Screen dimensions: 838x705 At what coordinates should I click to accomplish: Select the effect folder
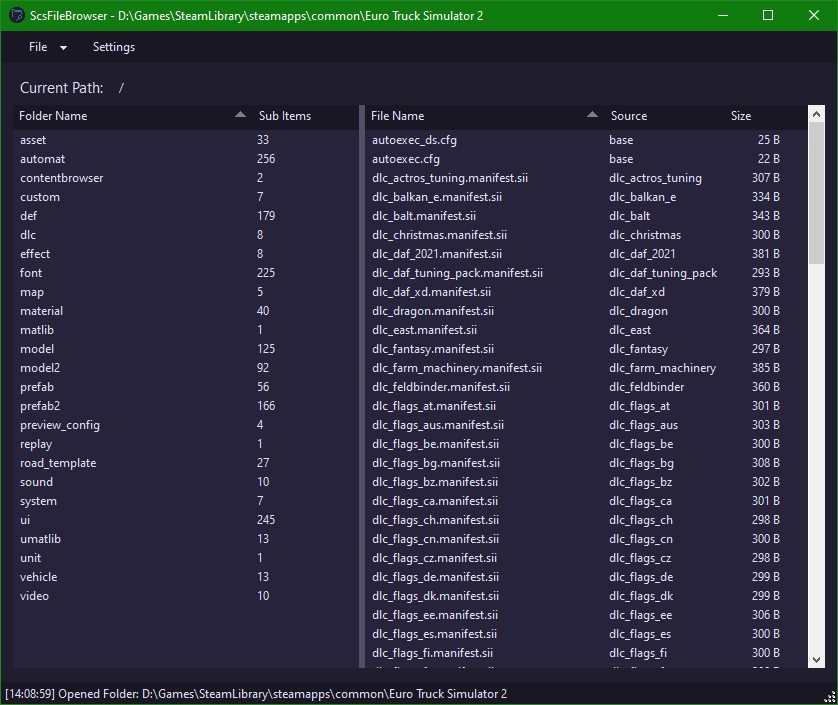click(186, 254)
